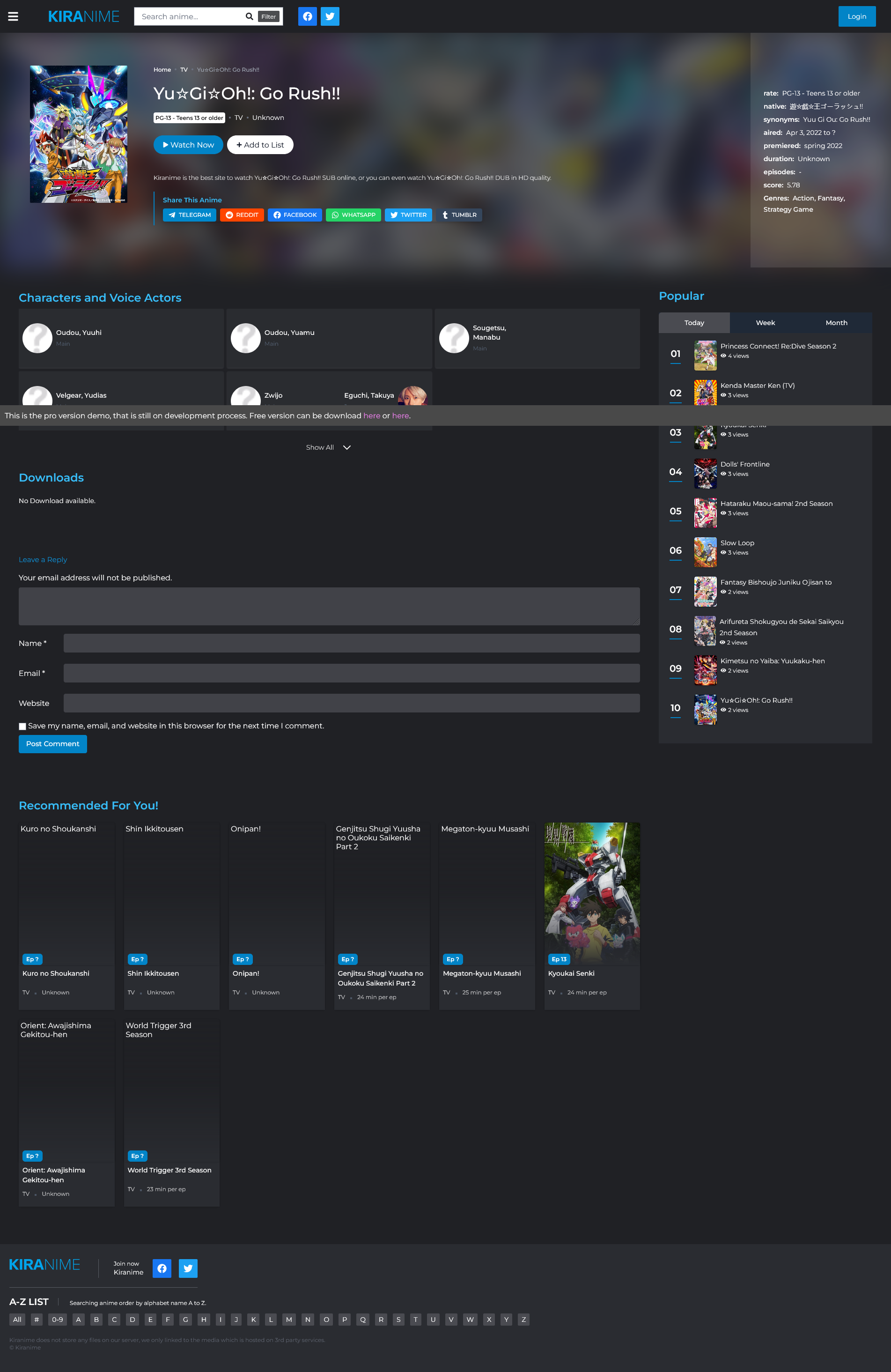Expand characters list with Show All
The height and width of the screenshot is (1372, 891).
pos(328,447)
